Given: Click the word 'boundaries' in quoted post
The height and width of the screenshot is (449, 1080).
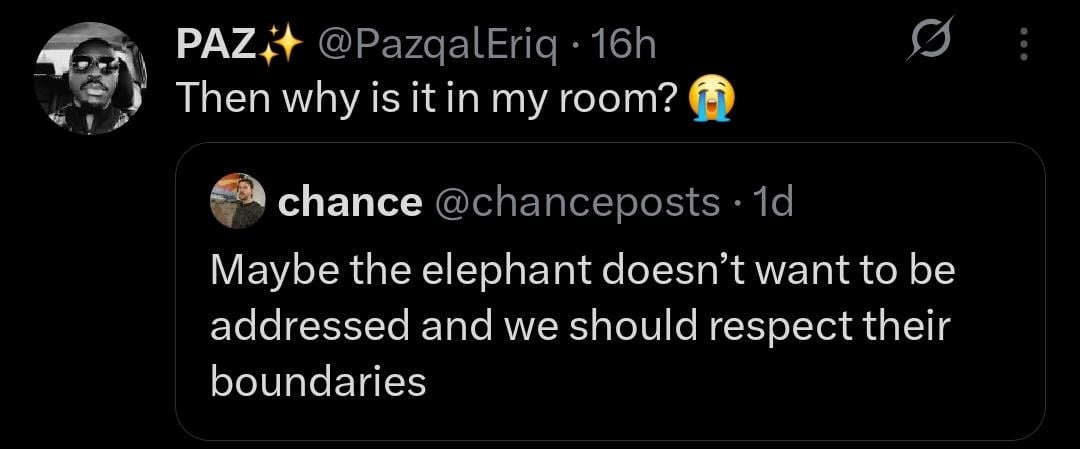Looking at the screenshot, I should point(317,380).
